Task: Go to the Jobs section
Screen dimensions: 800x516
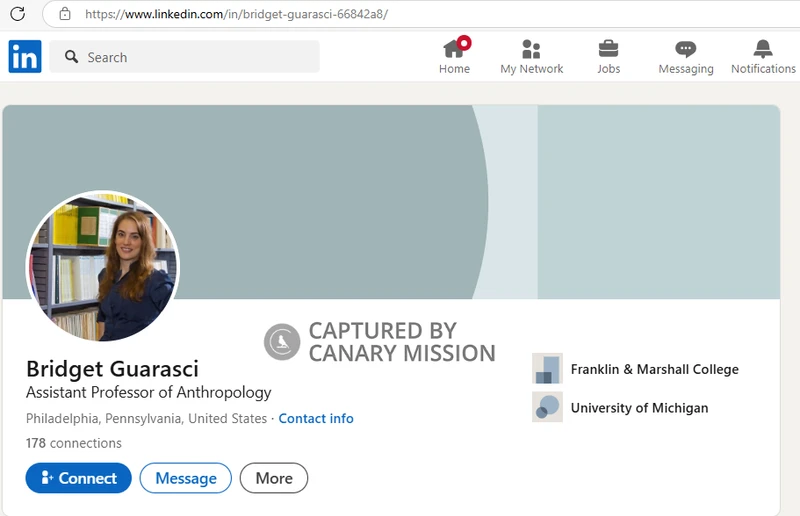Action: click(x=608, y=57)
